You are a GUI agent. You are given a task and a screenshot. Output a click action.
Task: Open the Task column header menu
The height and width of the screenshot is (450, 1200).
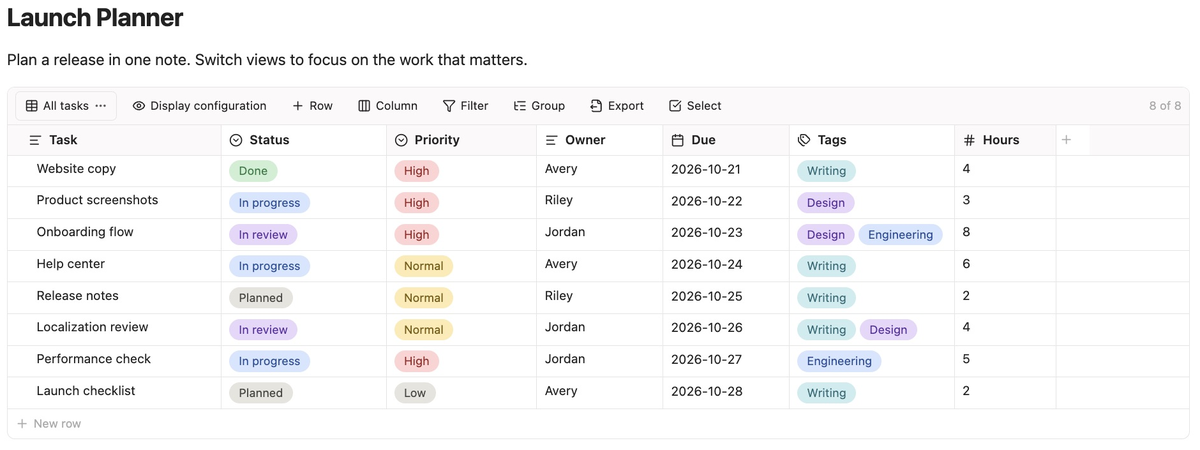coord(114,140)
